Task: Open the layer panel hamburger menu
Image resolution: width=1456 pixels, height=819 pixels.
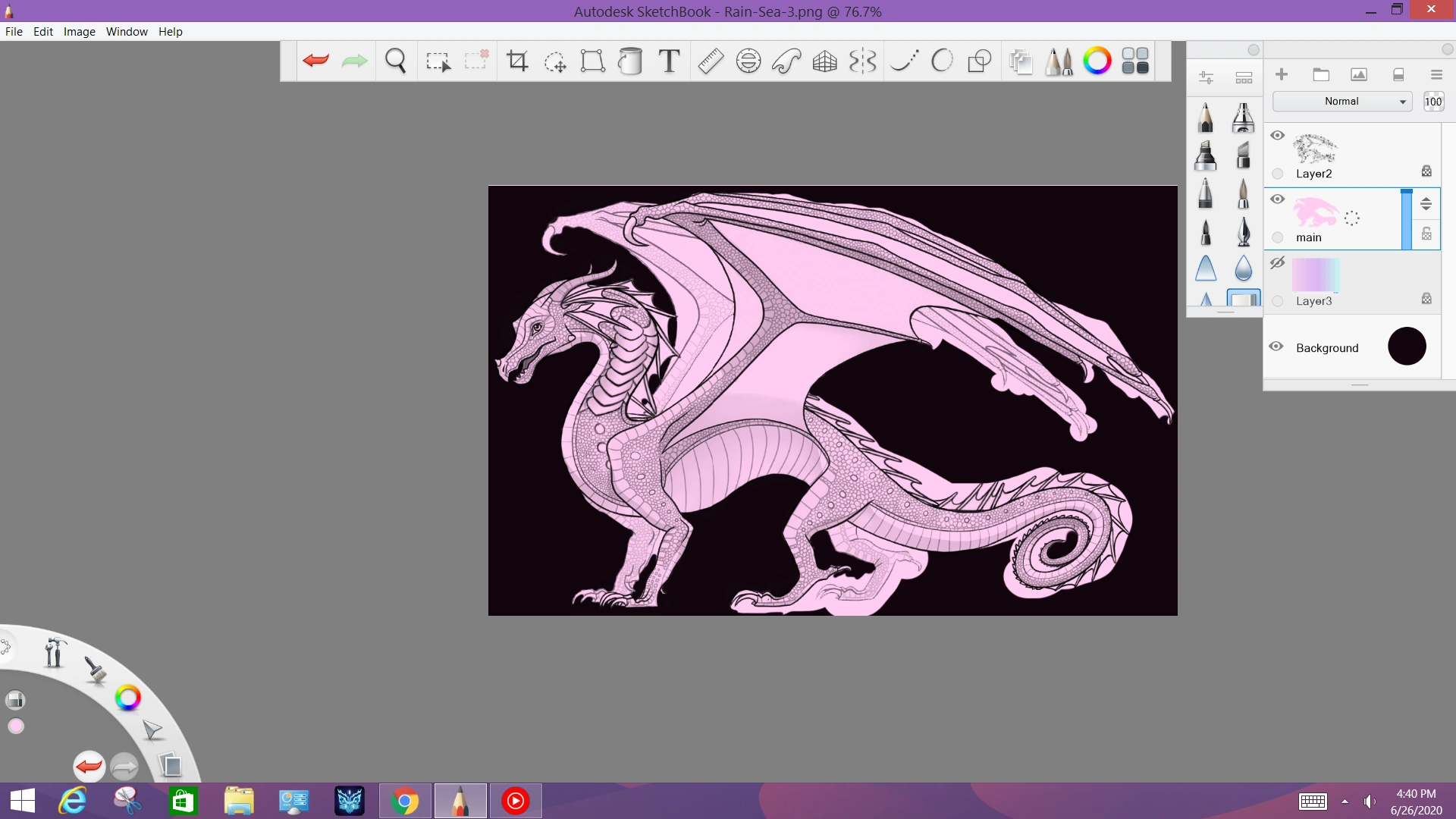Action: click(1436, 74)
